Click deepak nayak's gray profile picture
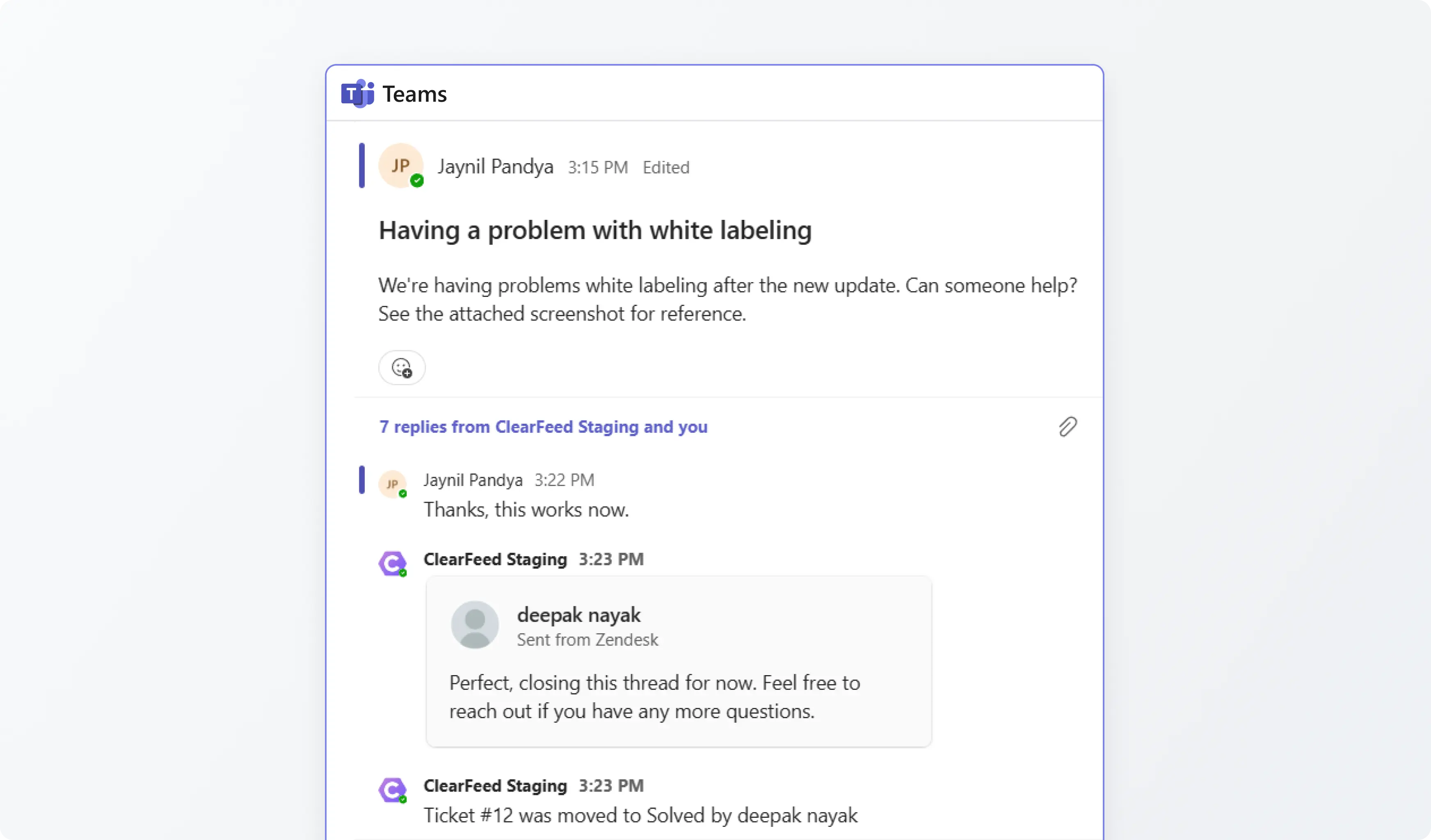Screen dimensions: 1431x840 click(x=475, y=625)
